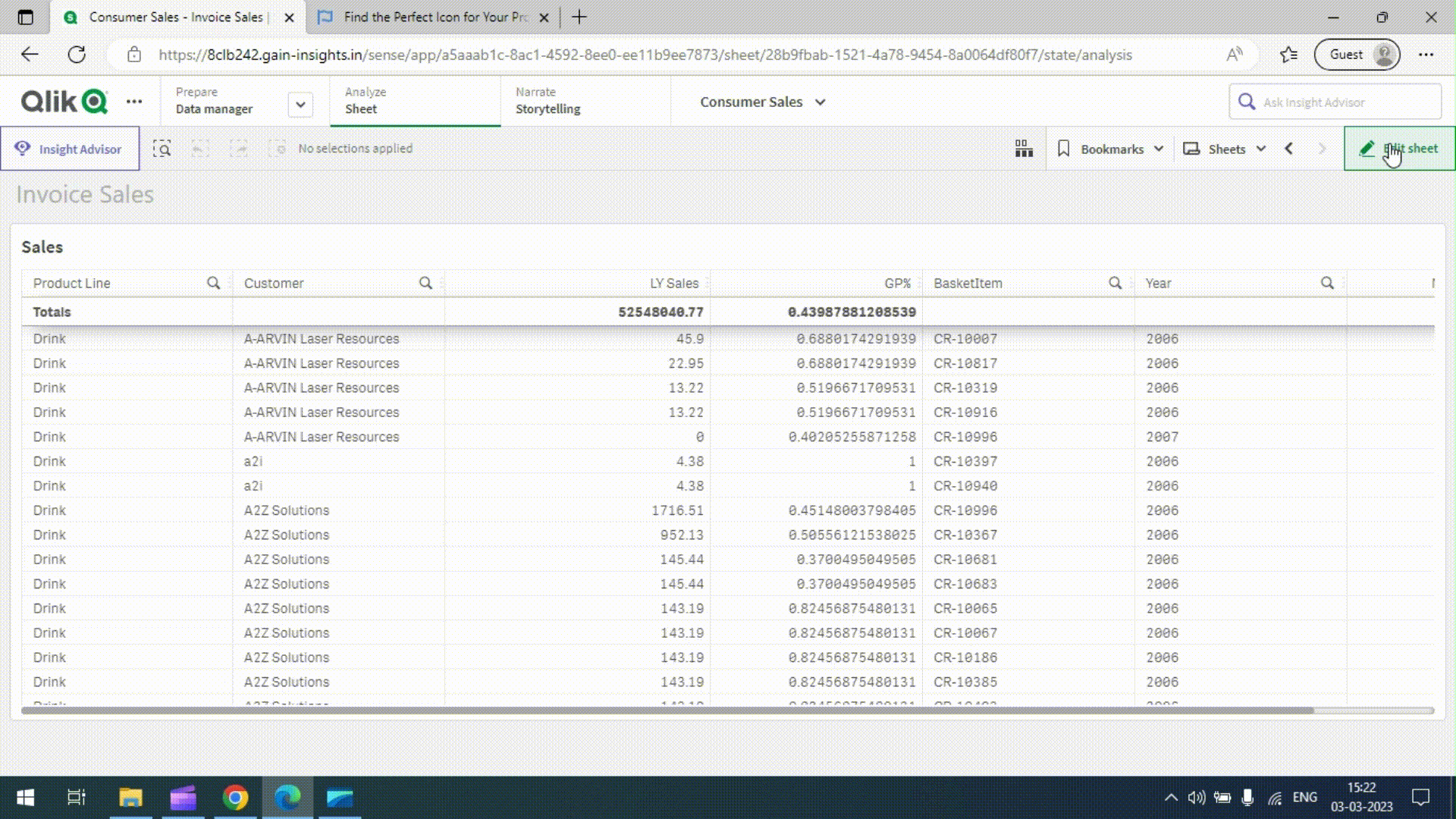View site information lock icon
This screenshot has width=1456, height=819.
point(134,55)
